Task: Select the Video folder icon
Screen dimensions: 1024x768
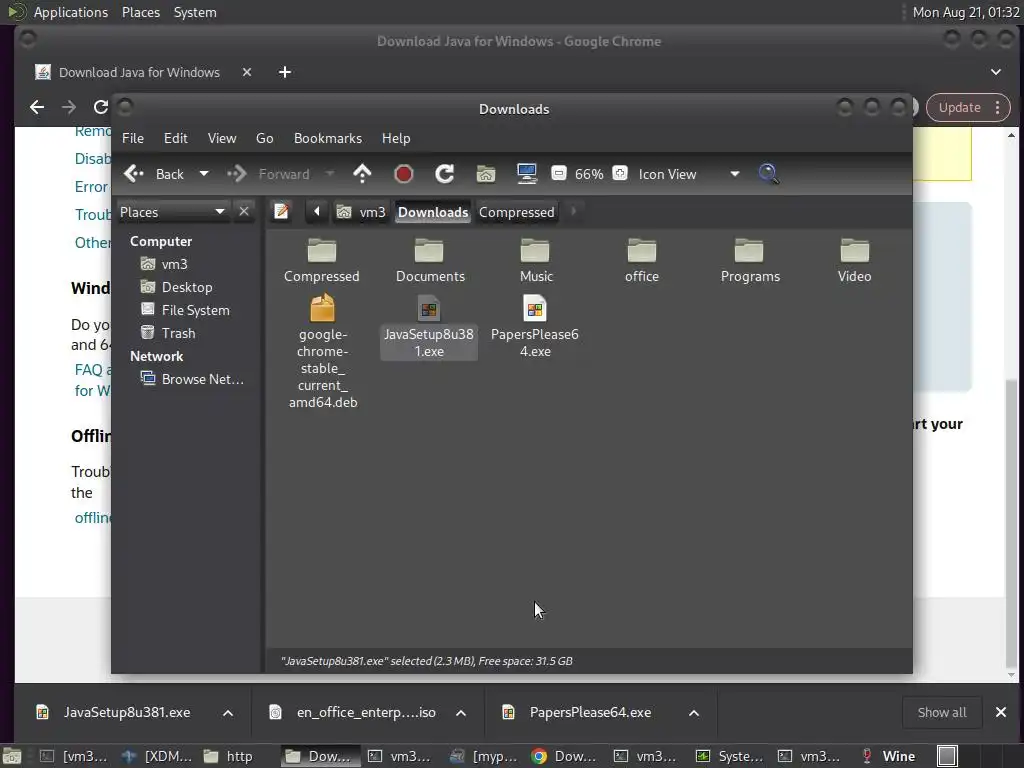Action: point(855,251)
